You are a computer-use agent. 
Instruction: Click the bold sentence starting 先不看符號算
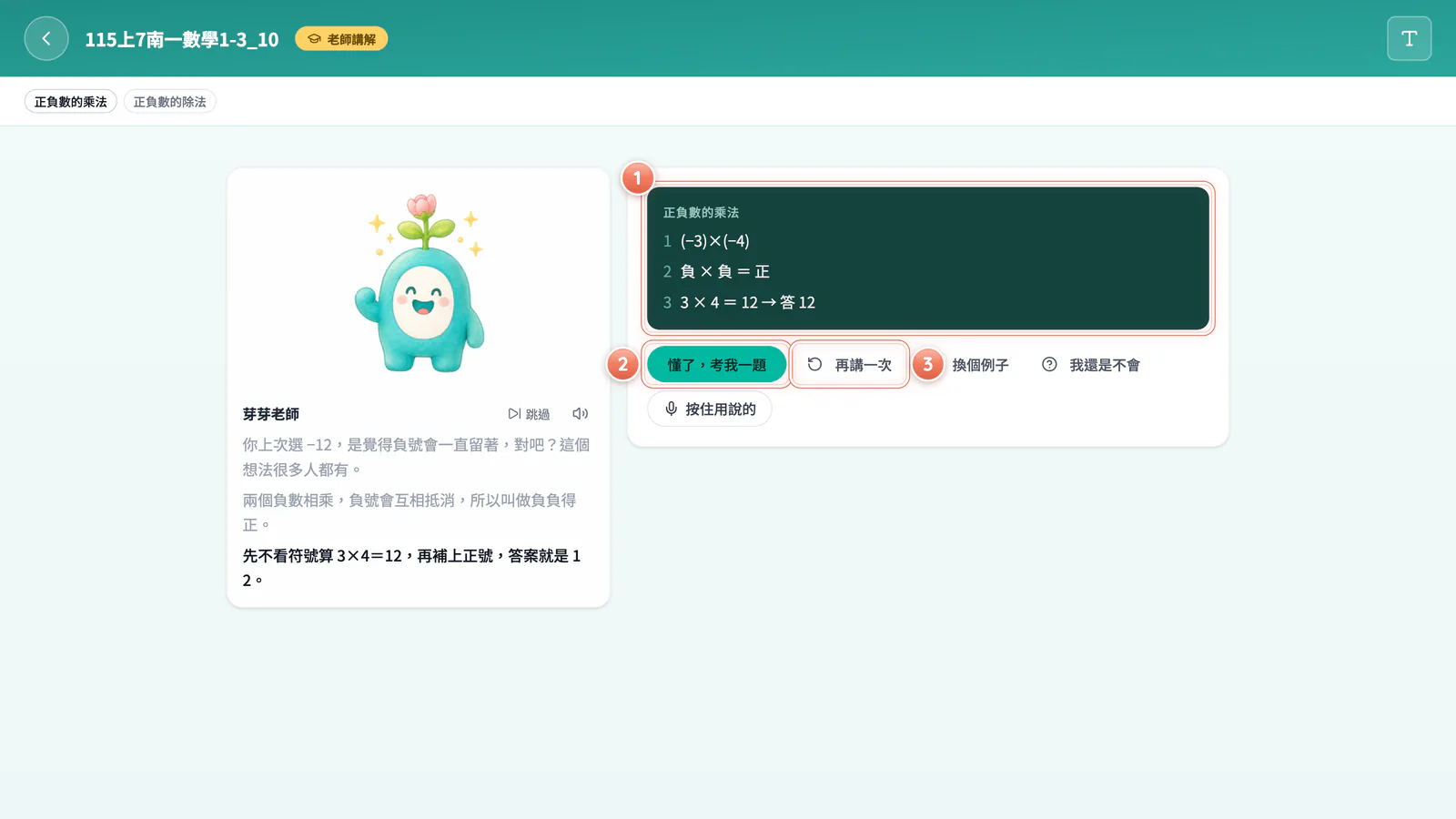point(412,568)
